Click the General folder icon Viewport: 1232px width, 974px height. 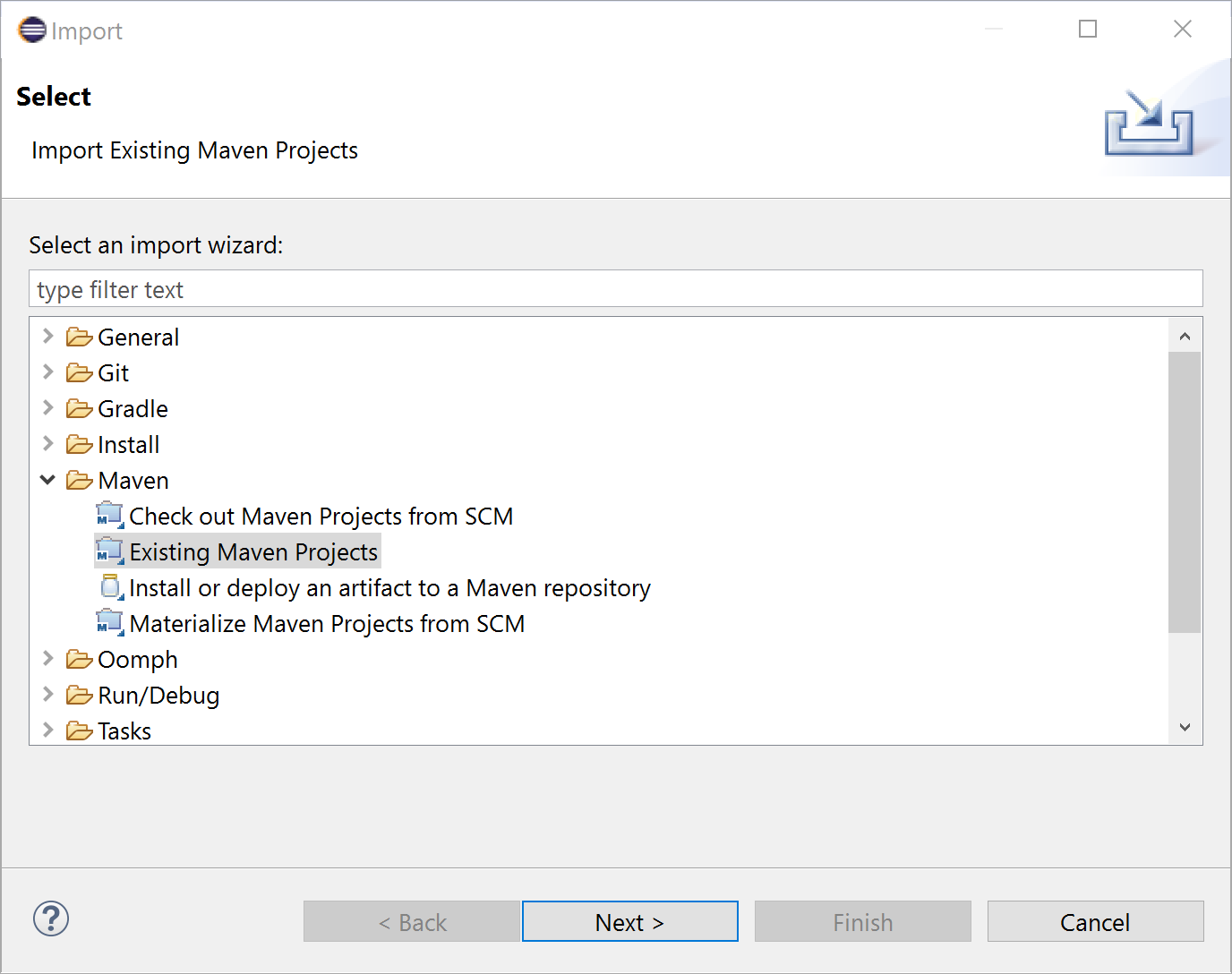click(x=80, y=337)
